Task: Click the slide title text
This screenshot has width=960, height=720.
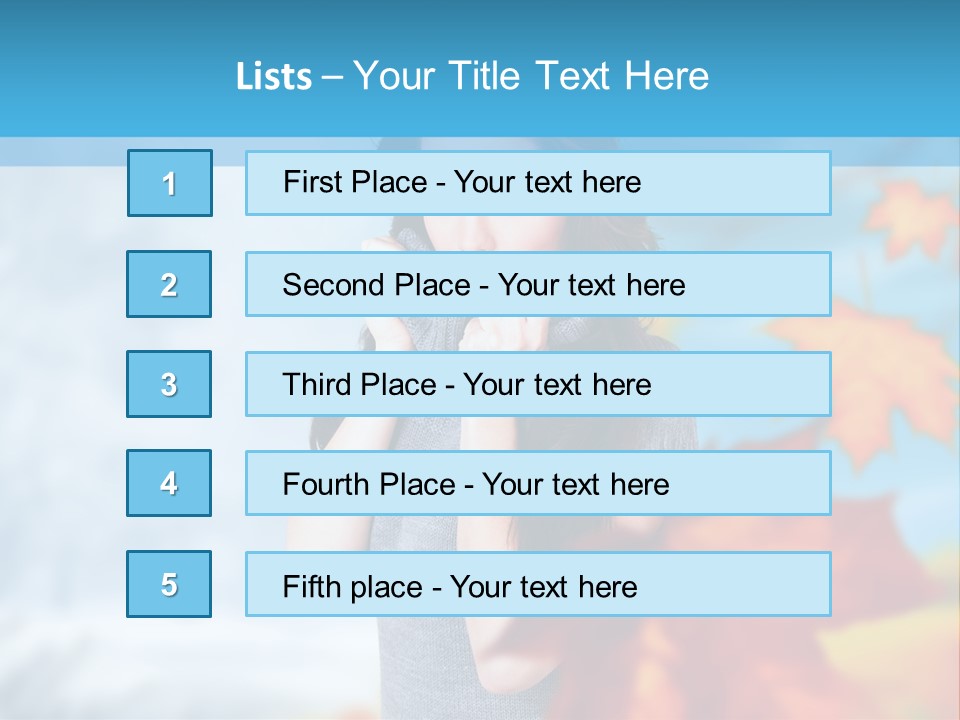Action: click(472, 76)
